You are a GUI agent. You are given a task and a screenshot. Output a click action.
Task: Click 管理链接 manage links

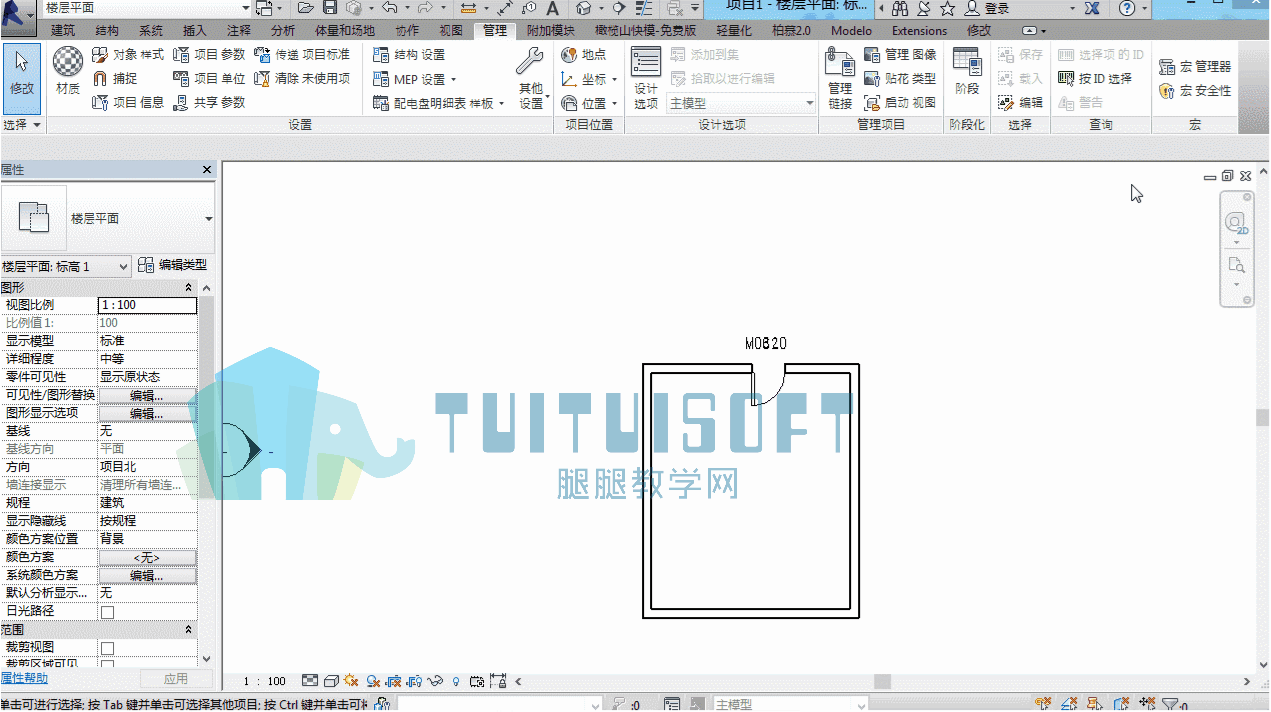[840, 78]
